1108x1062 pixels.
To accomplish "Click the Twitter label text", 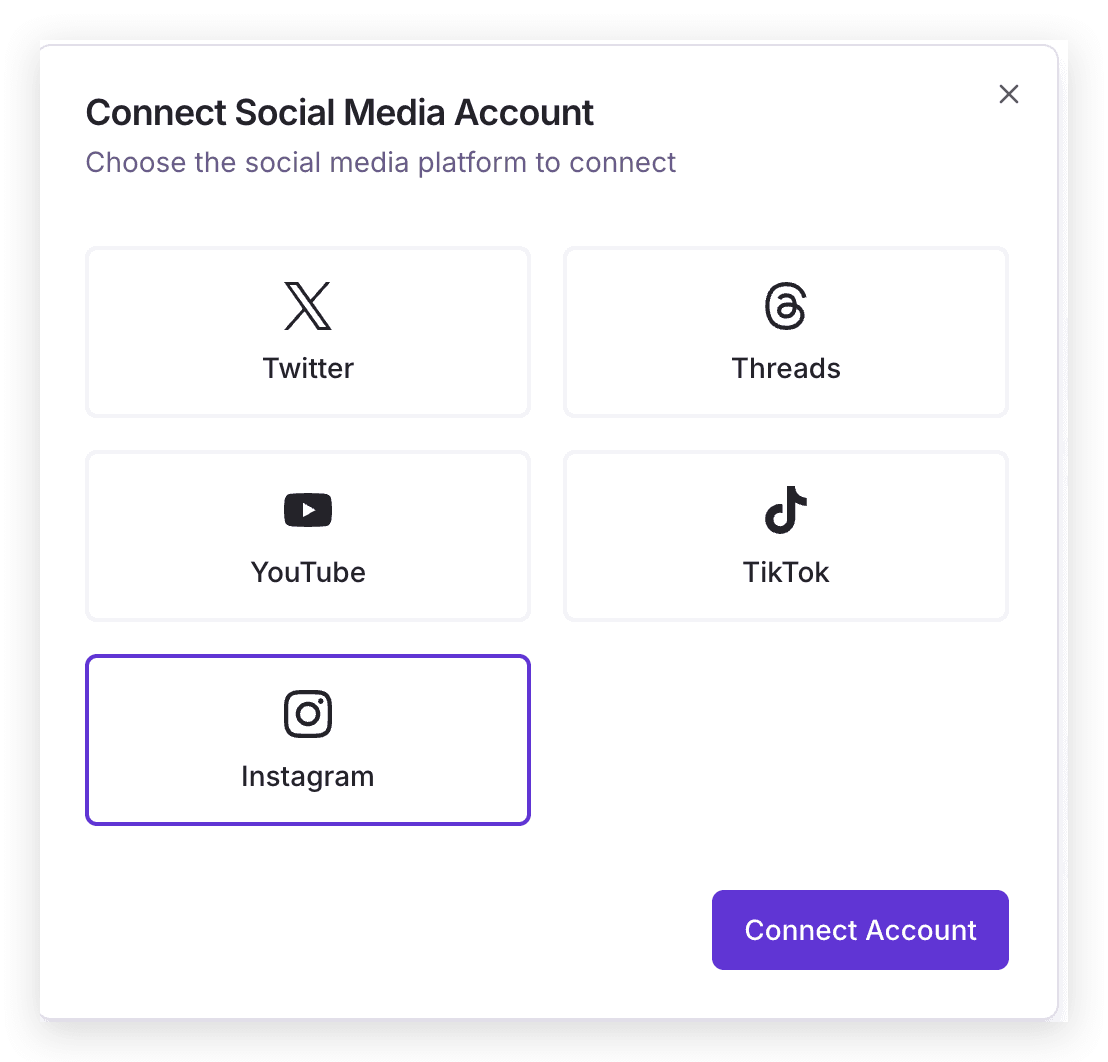I will pos(308,368).
